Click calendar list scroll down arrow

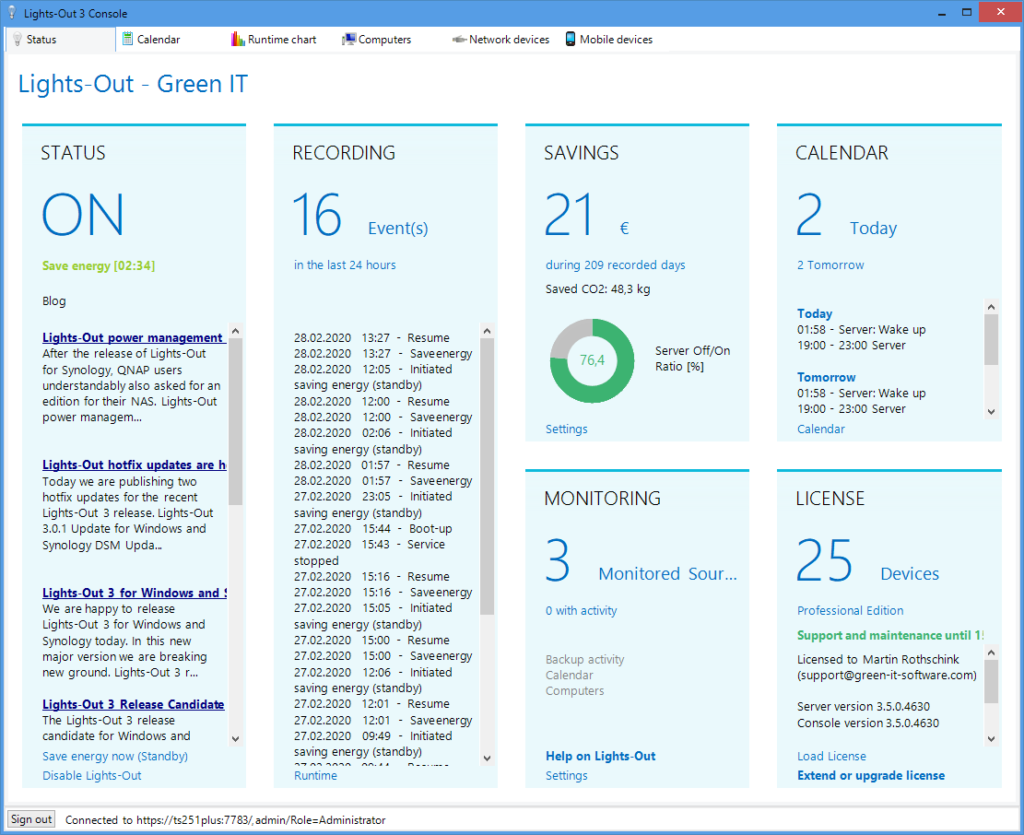pyautogui.click(x=991, y=412)
